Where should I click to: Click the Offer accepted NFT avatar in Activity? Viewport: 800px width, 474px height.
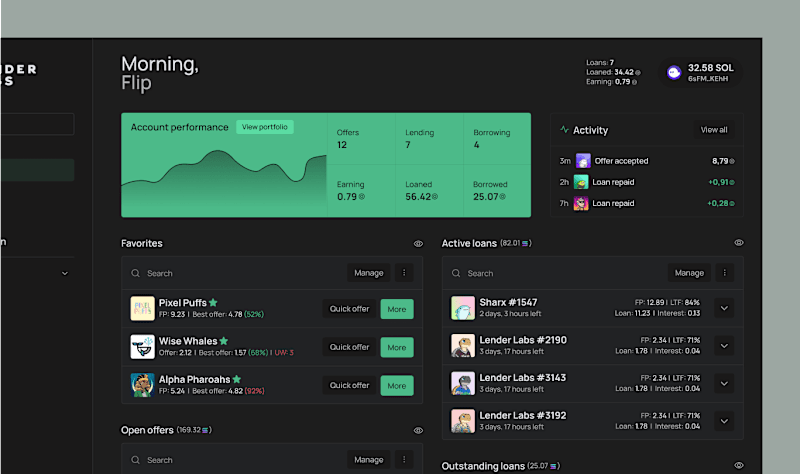click(x=583, y=161)
